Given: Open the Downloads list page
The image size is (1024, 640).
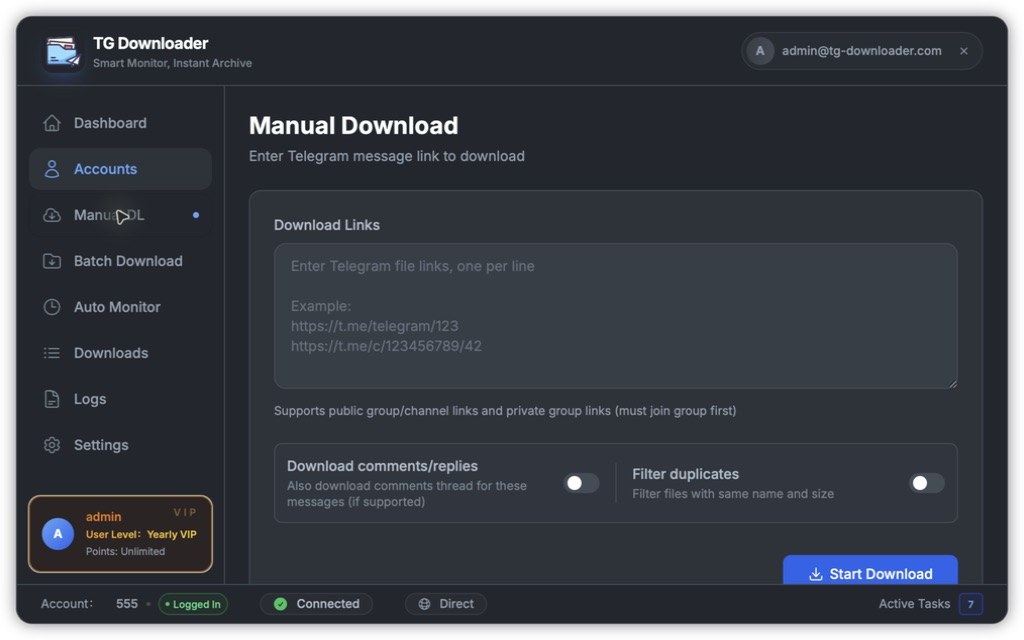Looking at the screenshot, I should 120,353.
